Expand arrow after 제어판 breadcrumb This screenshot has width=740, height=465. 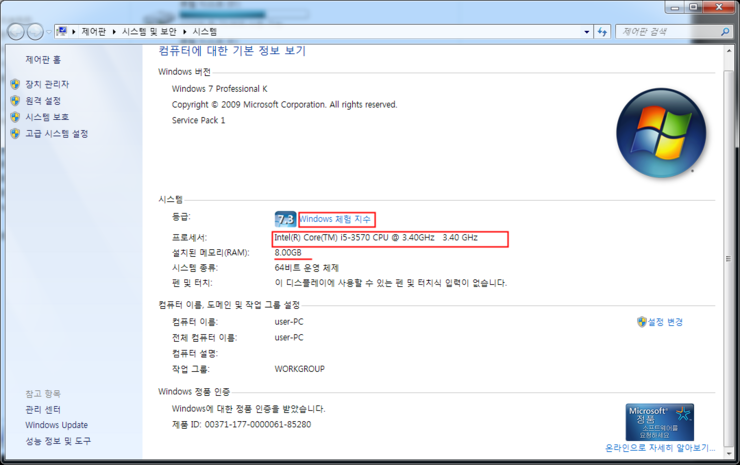pyautogui.click(x=114, y=32)
